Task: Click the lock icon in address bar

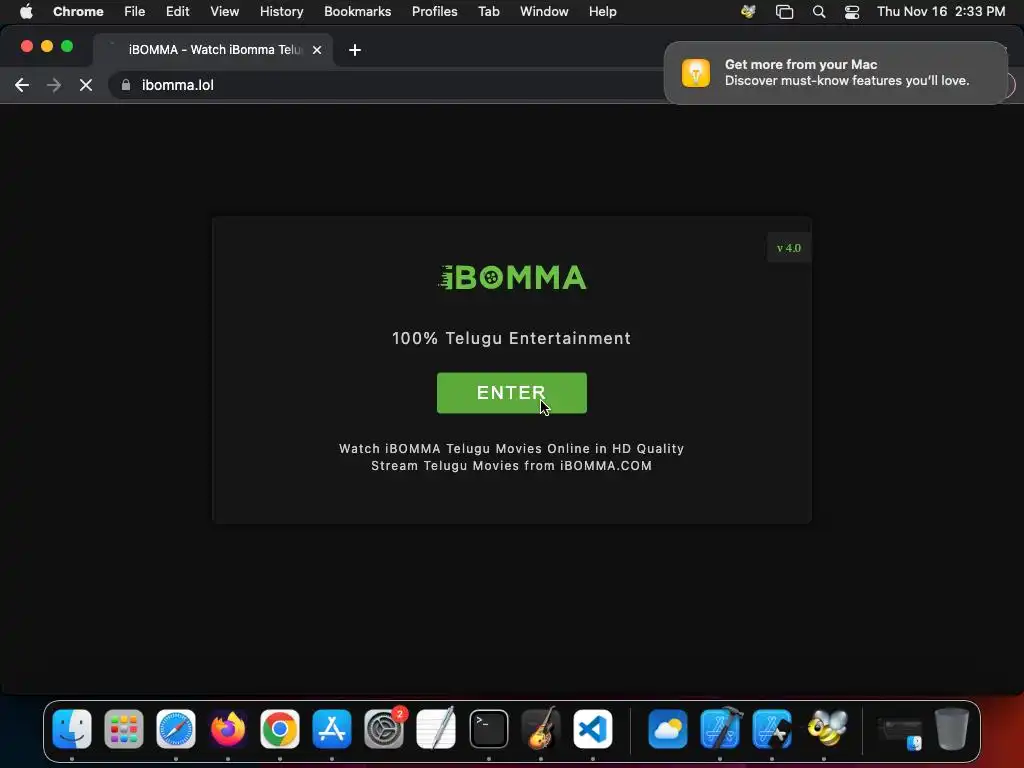Action: 126,85
